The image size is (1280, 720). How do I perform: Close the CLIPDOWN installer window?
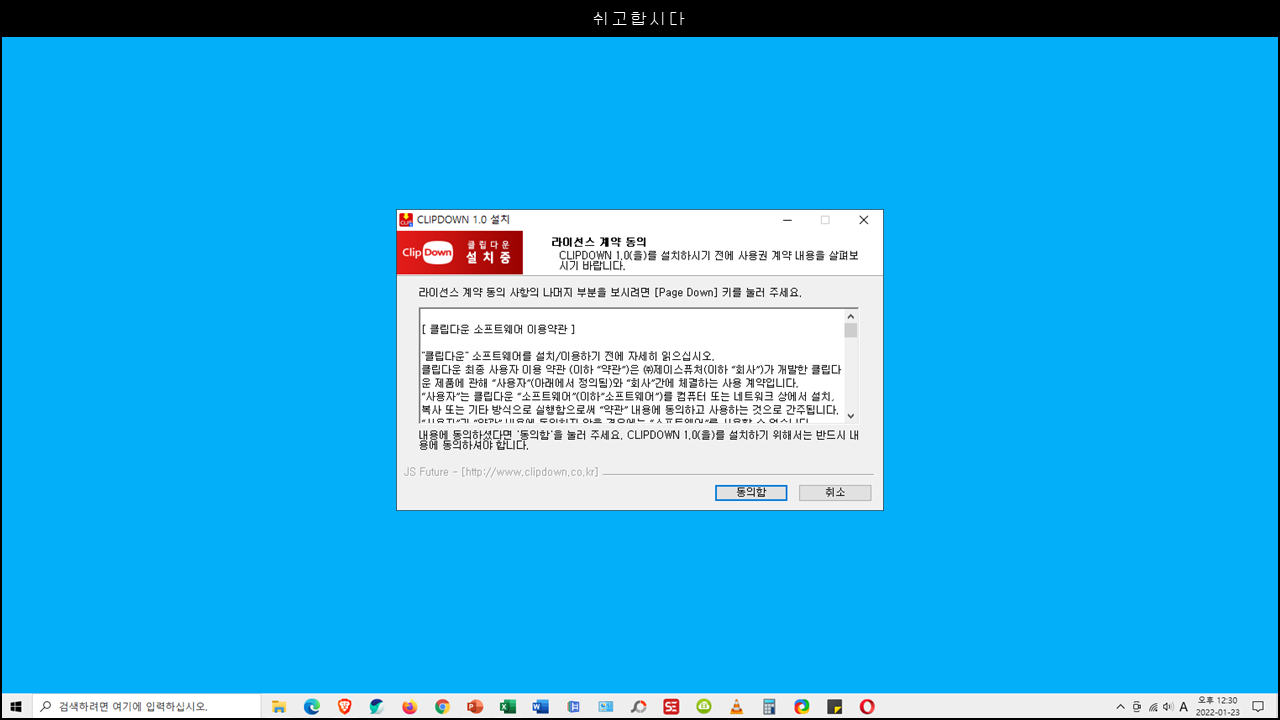click(x=864, y=220)
